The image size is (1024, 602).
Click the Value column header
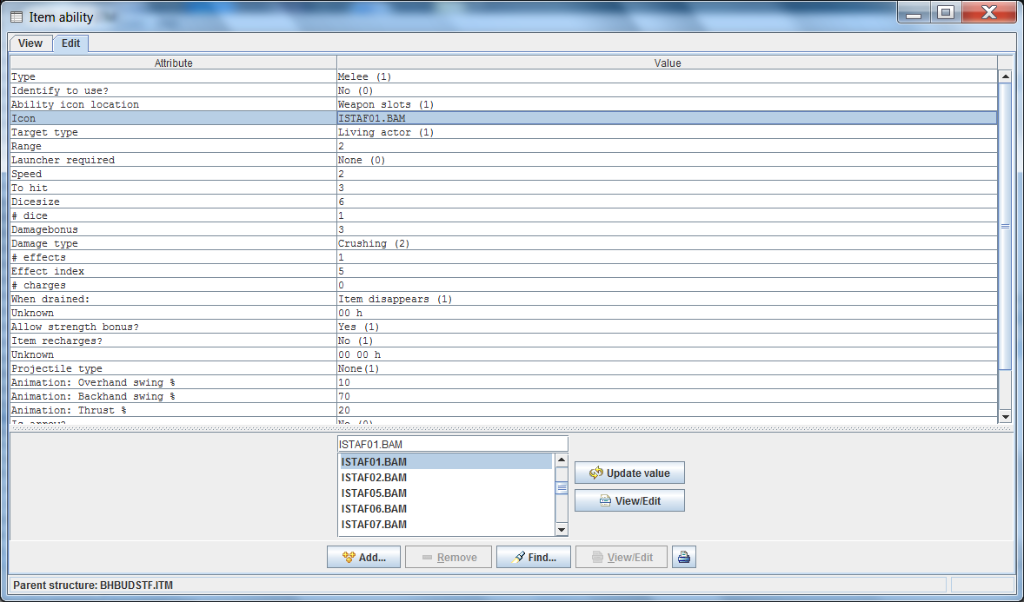tap(667, 63)
